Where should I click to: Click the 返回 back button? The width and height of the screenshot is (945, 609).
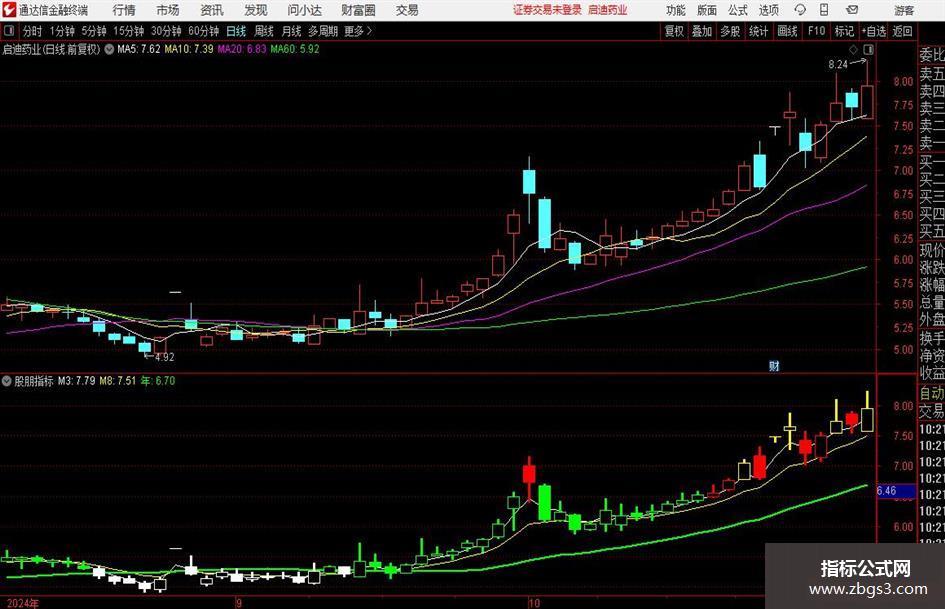pyautogui.click(x=902, y=31)
